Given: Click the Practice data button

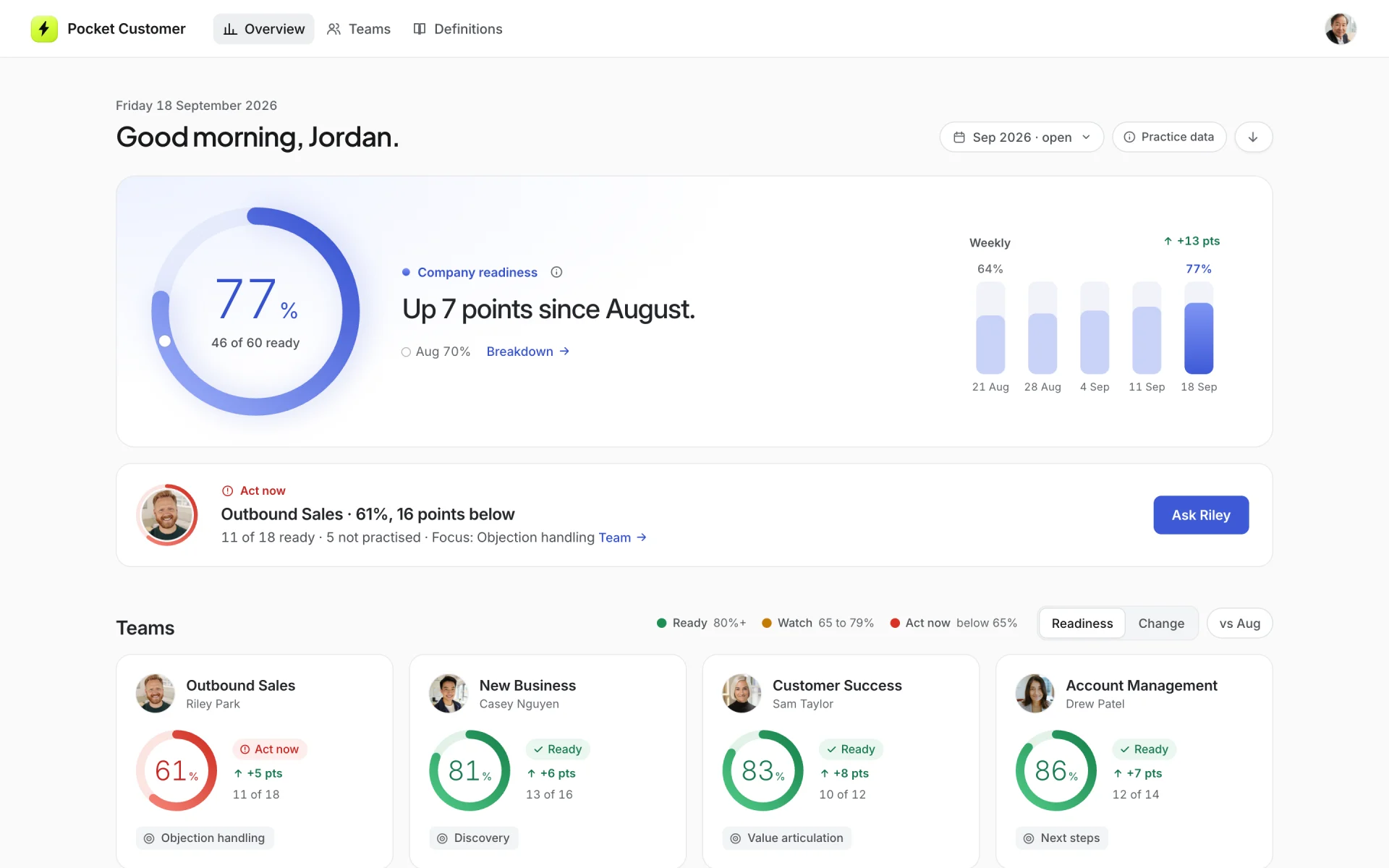Looking at the screenshot, I should (x=1169, y=137).
